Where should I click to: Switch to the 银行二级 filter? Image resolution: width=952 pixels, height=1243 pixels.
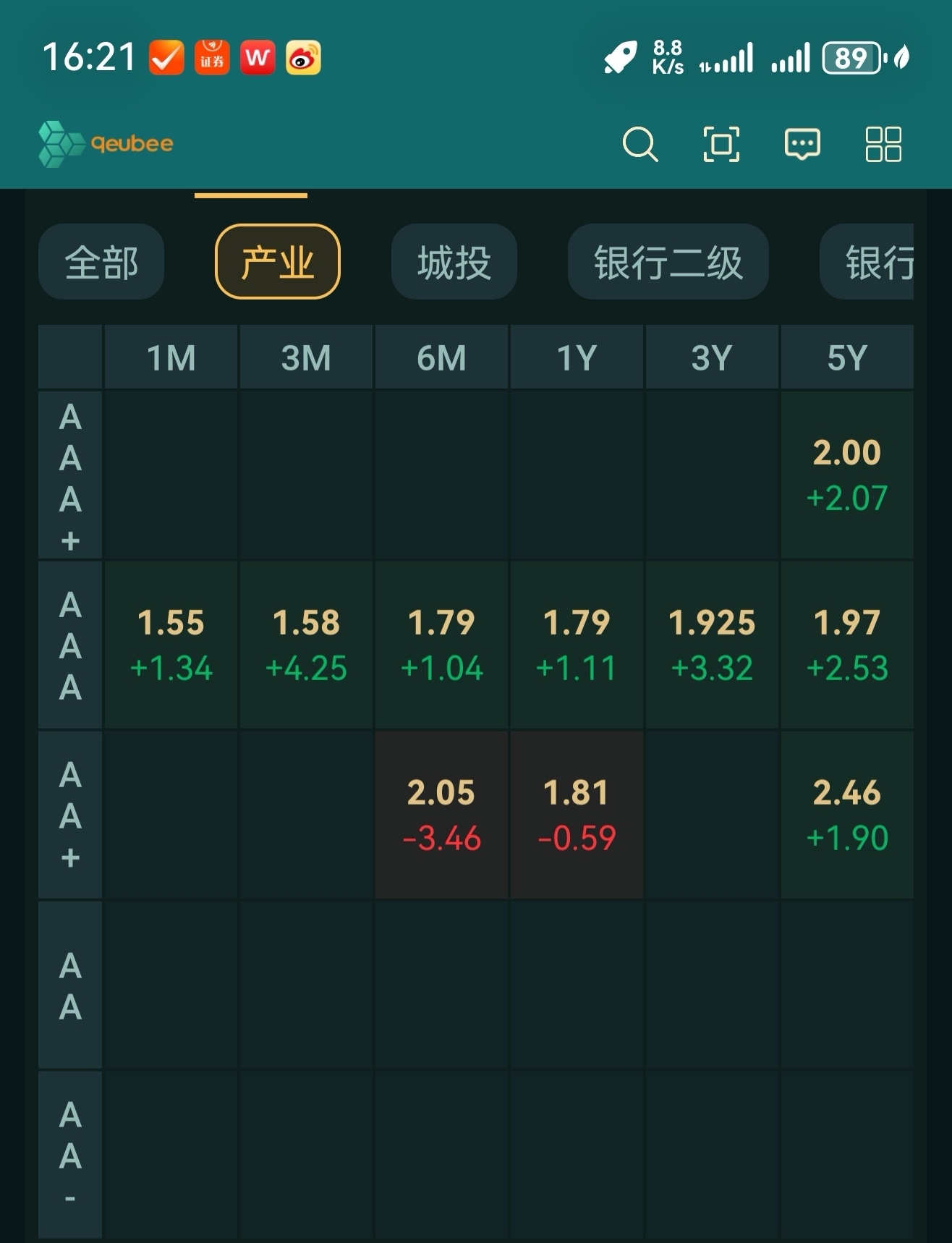pos(668,262)
